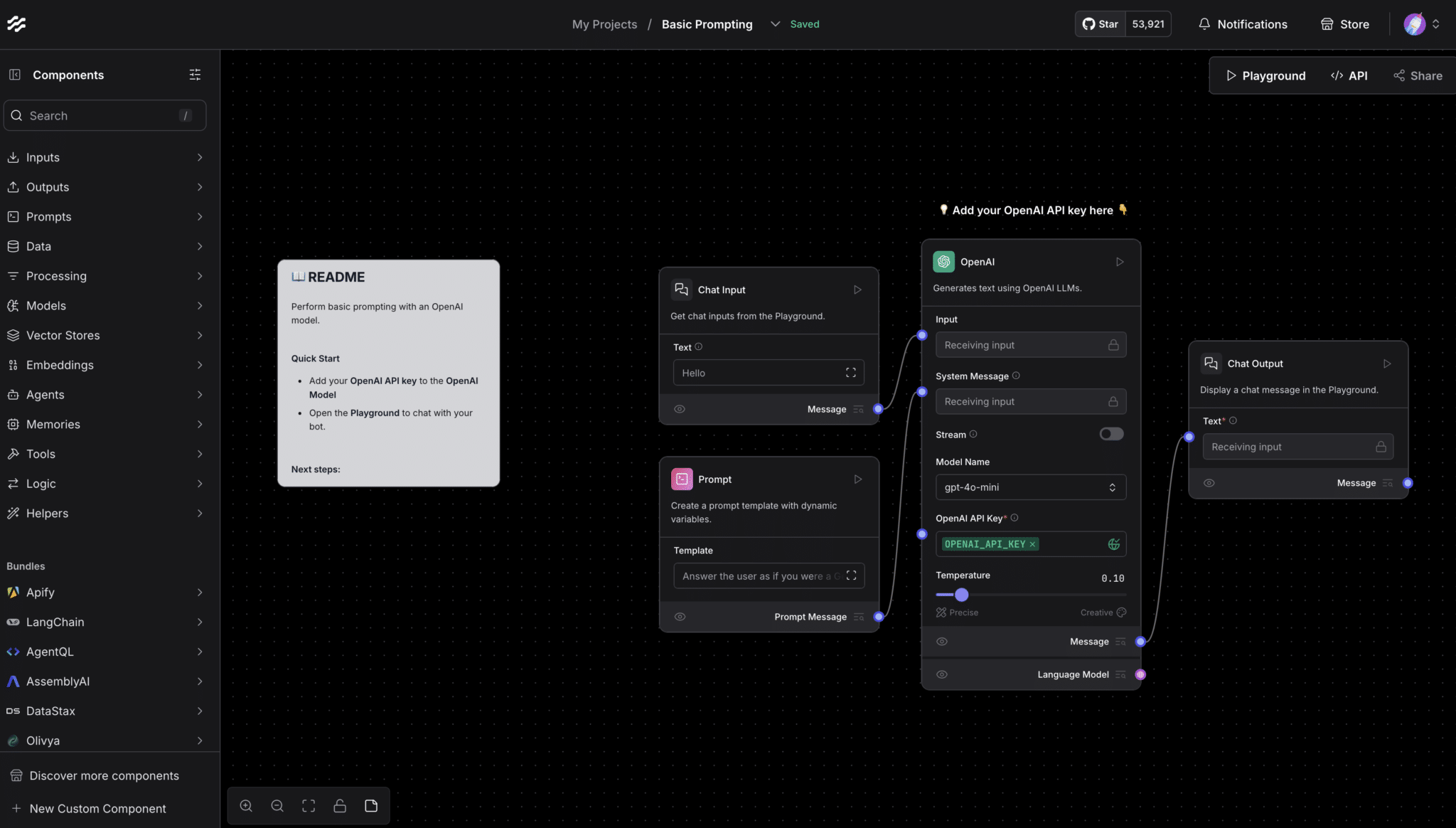Open the Model Name gpt-4o-mini dropdown

click(1030, 487)
